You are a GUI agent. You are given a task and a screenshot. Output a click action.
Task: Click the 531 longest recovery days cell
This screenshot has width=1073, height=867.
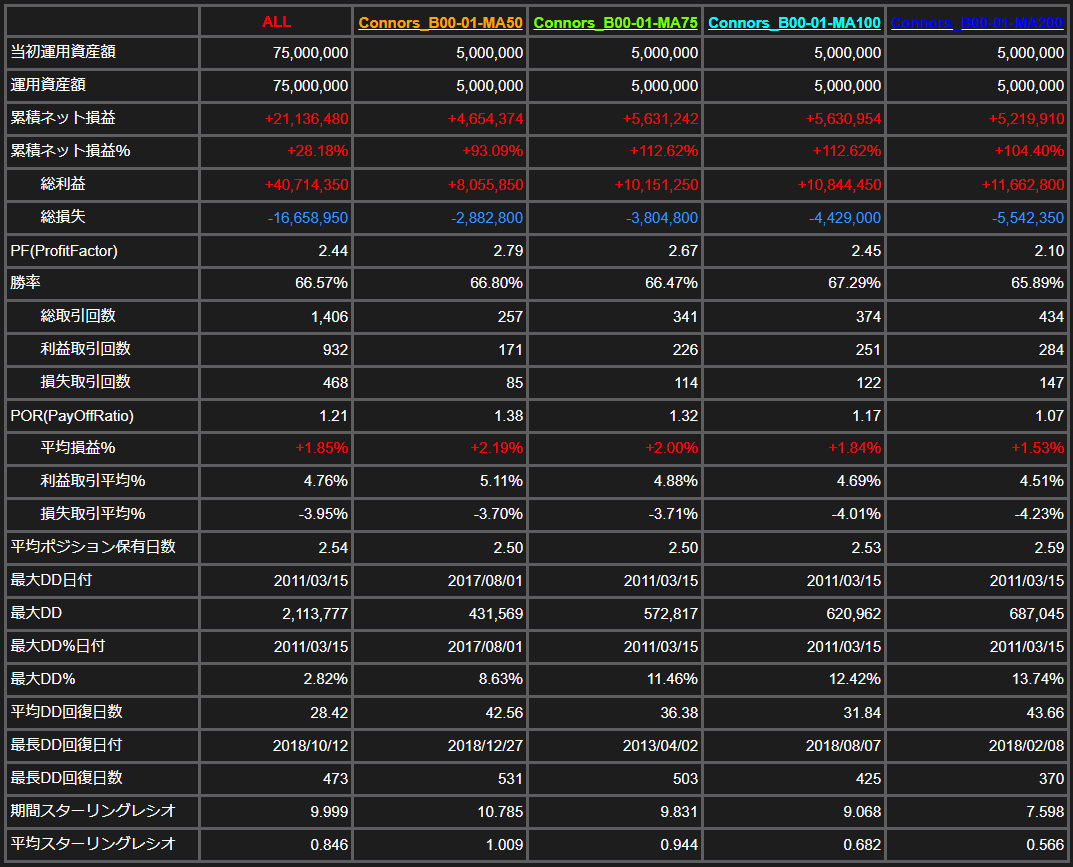coord(510,779)
